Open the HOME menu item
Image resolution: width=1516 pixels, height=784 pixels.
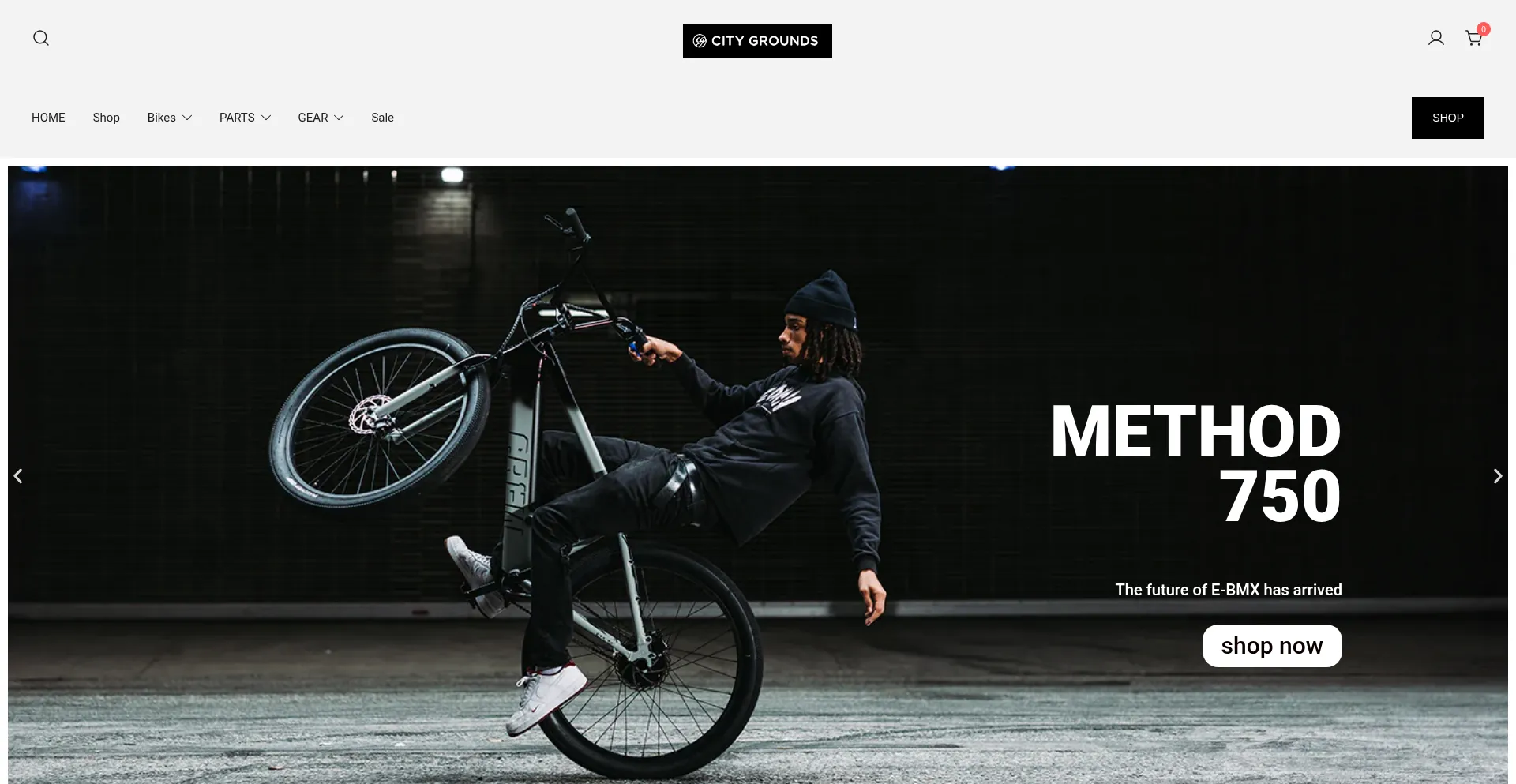(48, 118)
